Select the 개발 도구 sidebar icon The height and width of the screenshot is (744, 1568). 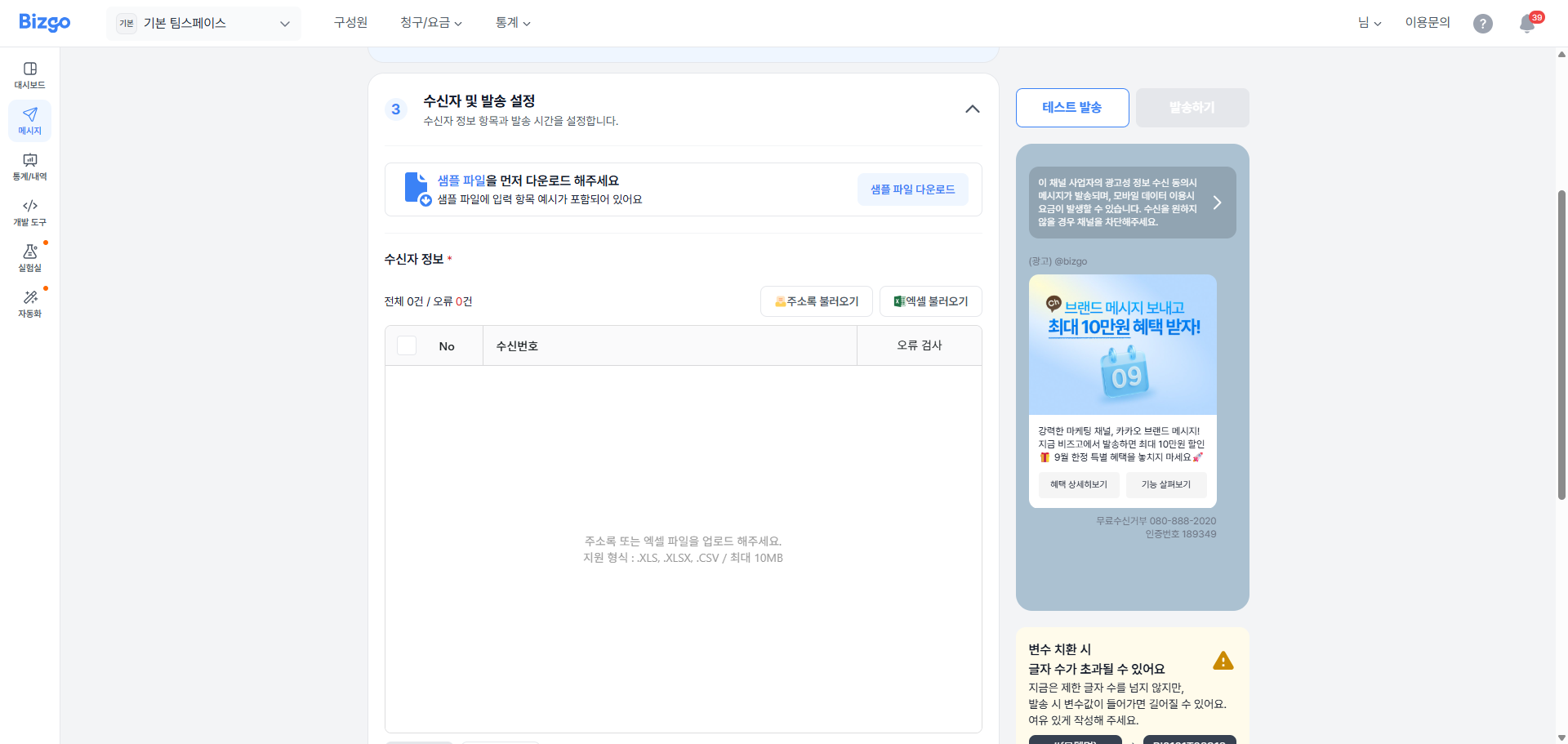pyautogui.click(x=29, y=212)
